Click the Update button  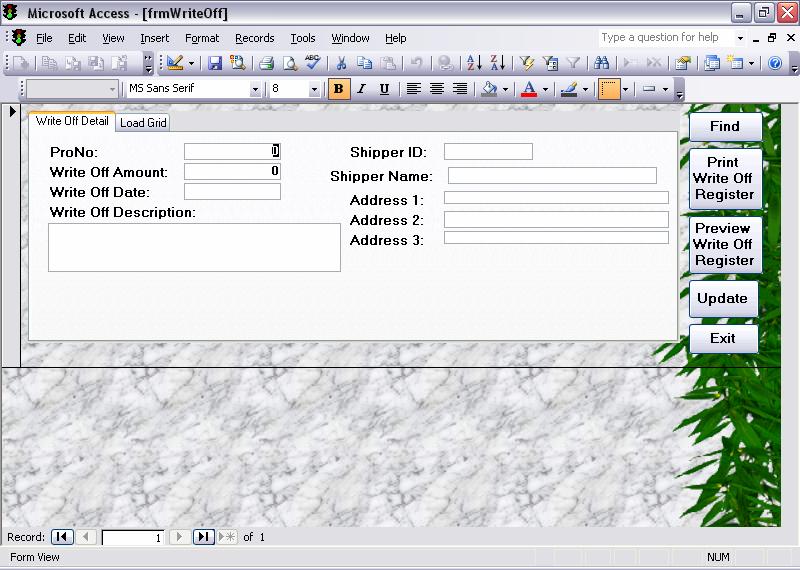coord(722,298)
